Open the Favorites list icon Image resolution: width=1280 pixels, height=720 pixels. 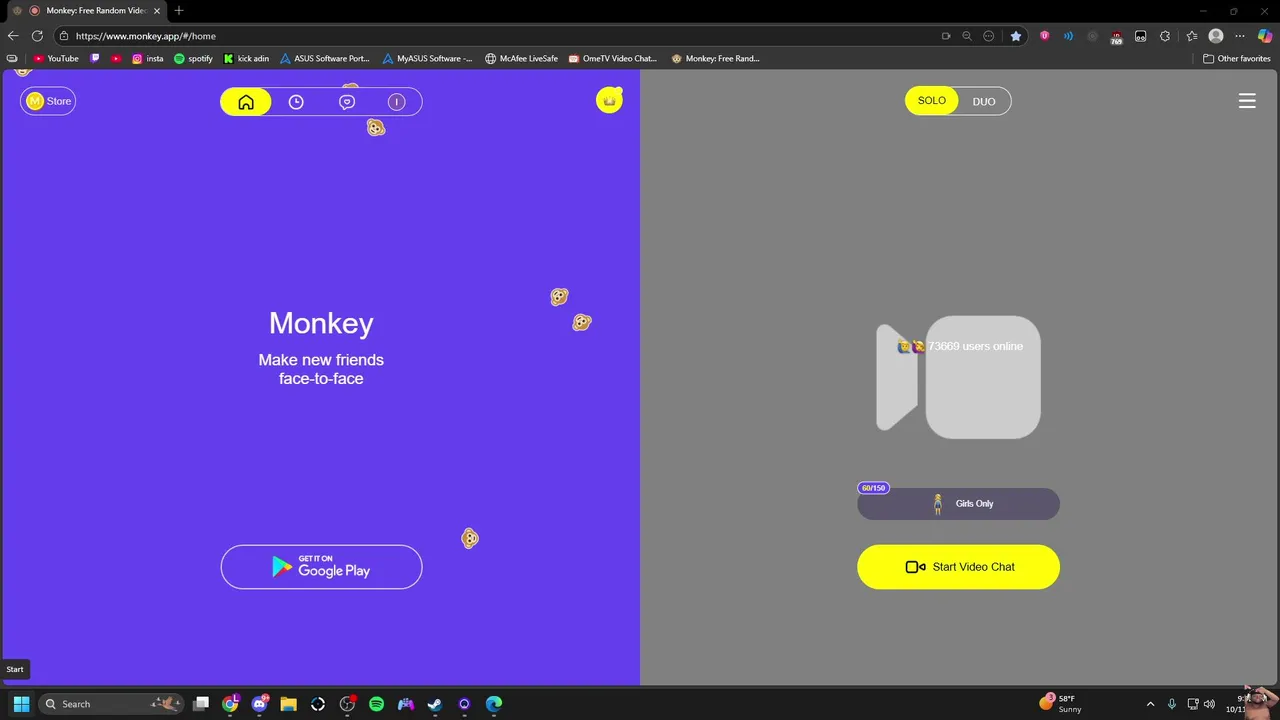(x=1190, y=36)
